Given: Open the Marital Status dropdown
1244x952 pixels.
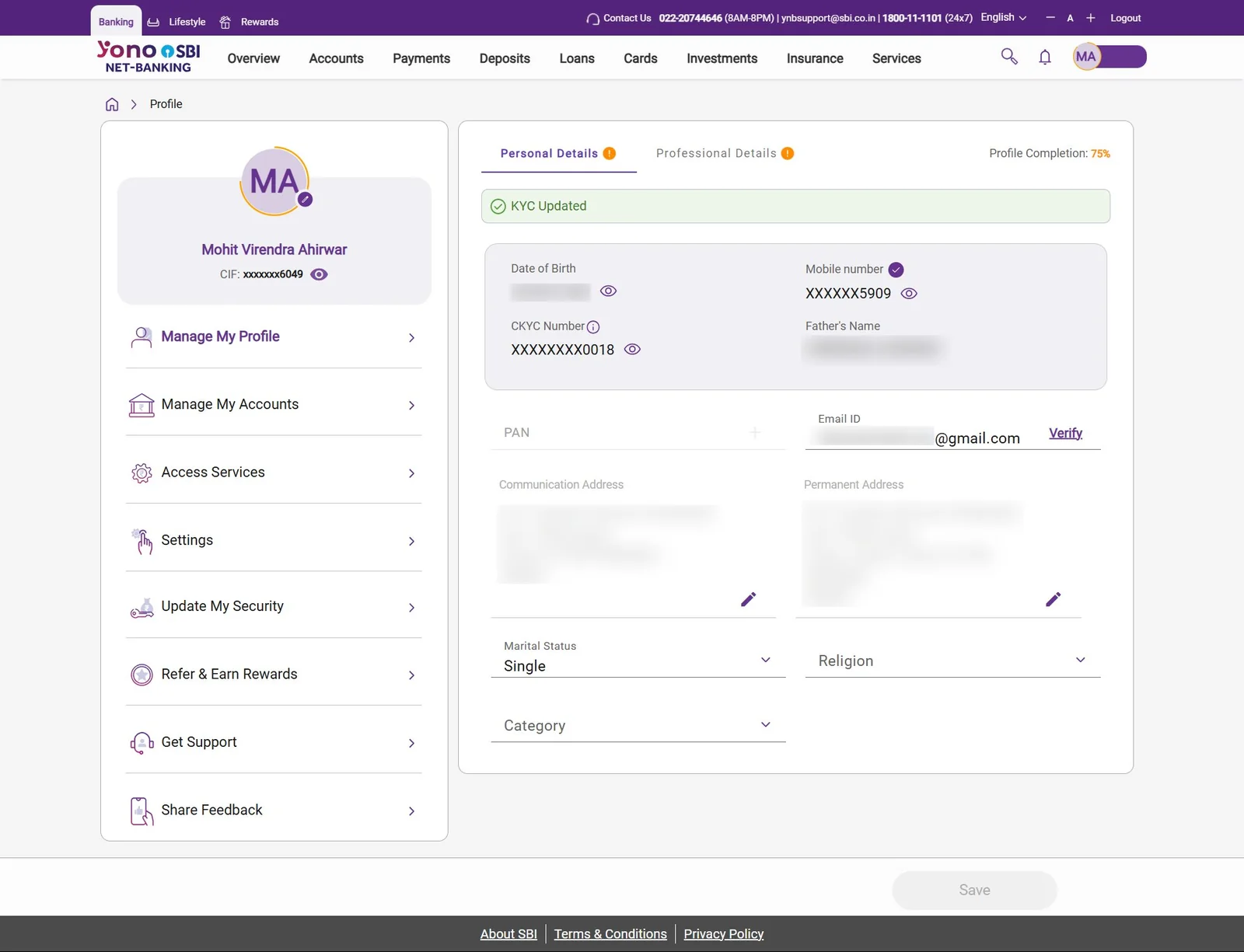Looking at the screenshot, I should (x=638, y=660).
